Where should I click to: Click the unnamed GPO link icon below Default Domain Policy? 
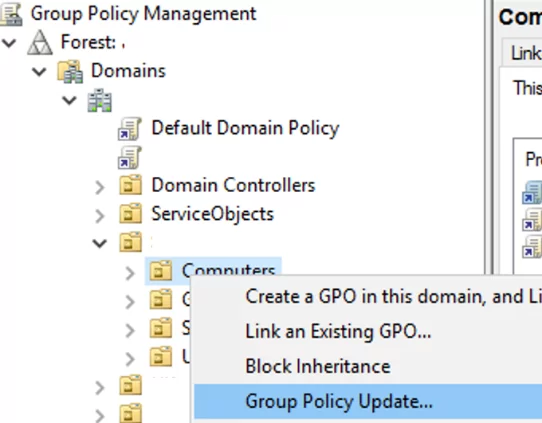click(x=130, y=157)
